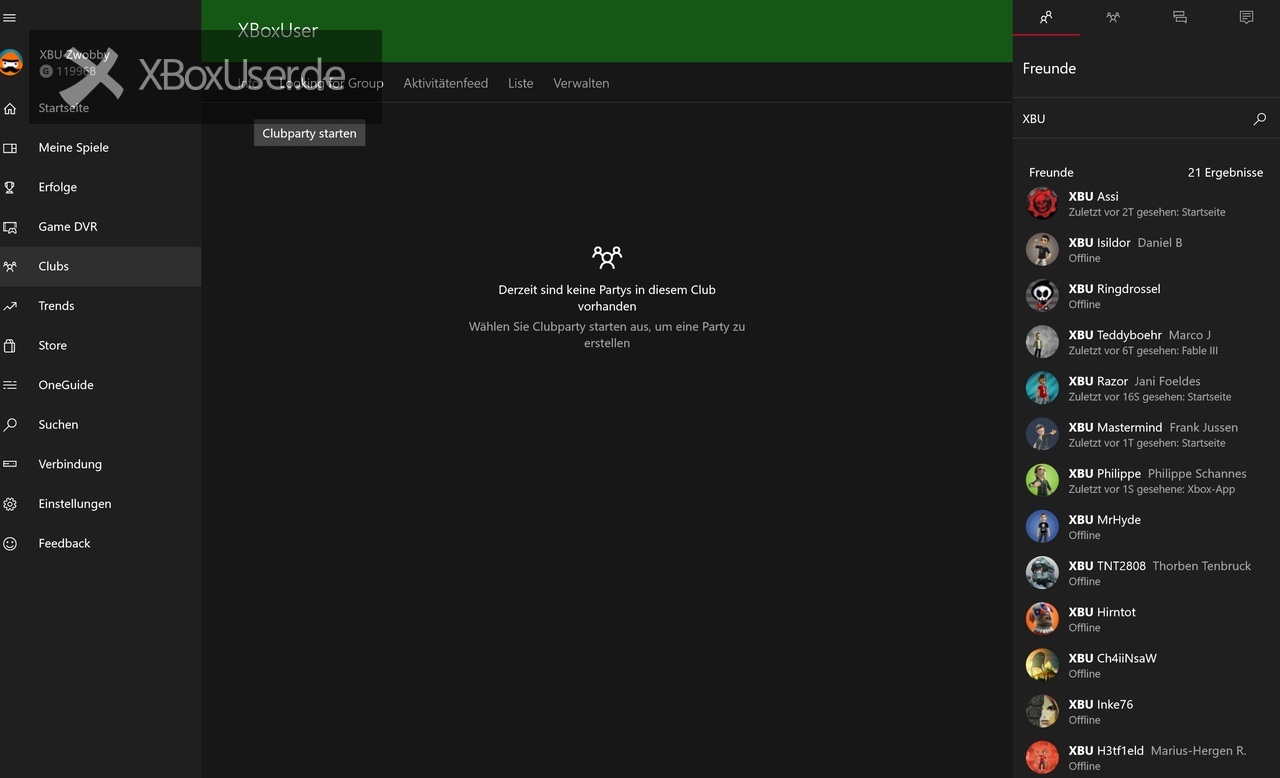Switch to the parties tab icon

click(1113, 17)
